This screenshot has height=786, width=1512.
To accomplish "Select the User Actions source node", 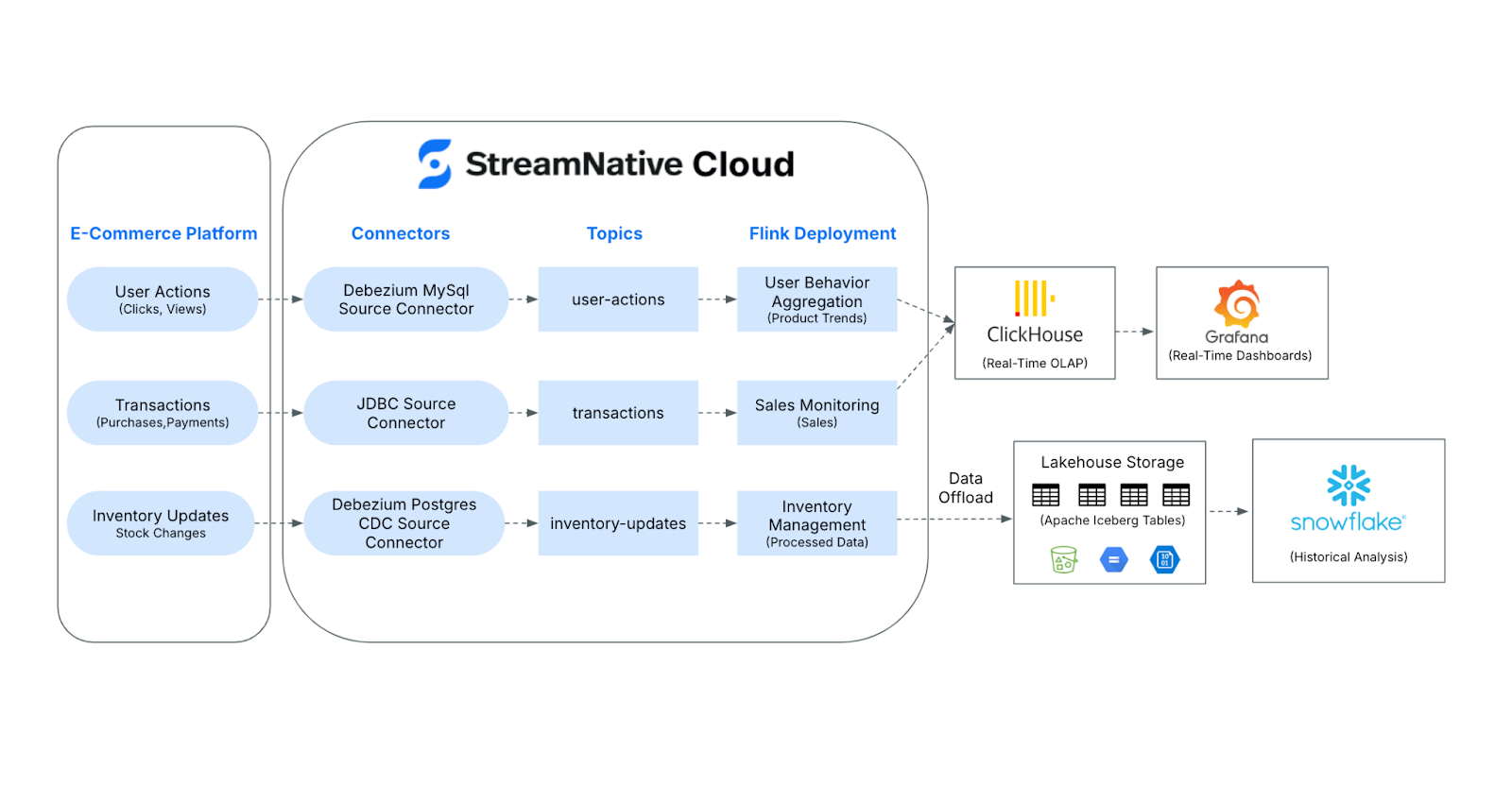I will click(163, 299).
